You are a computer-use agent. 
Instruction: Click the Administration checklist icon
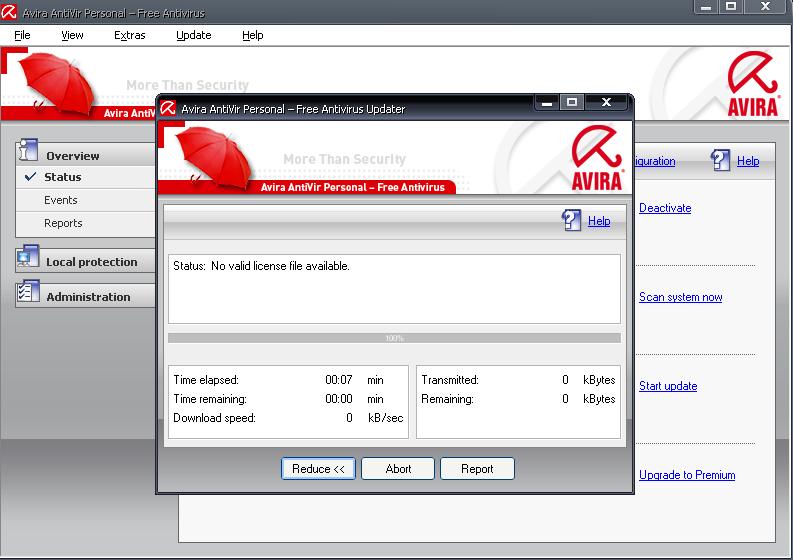pos(27,292)
